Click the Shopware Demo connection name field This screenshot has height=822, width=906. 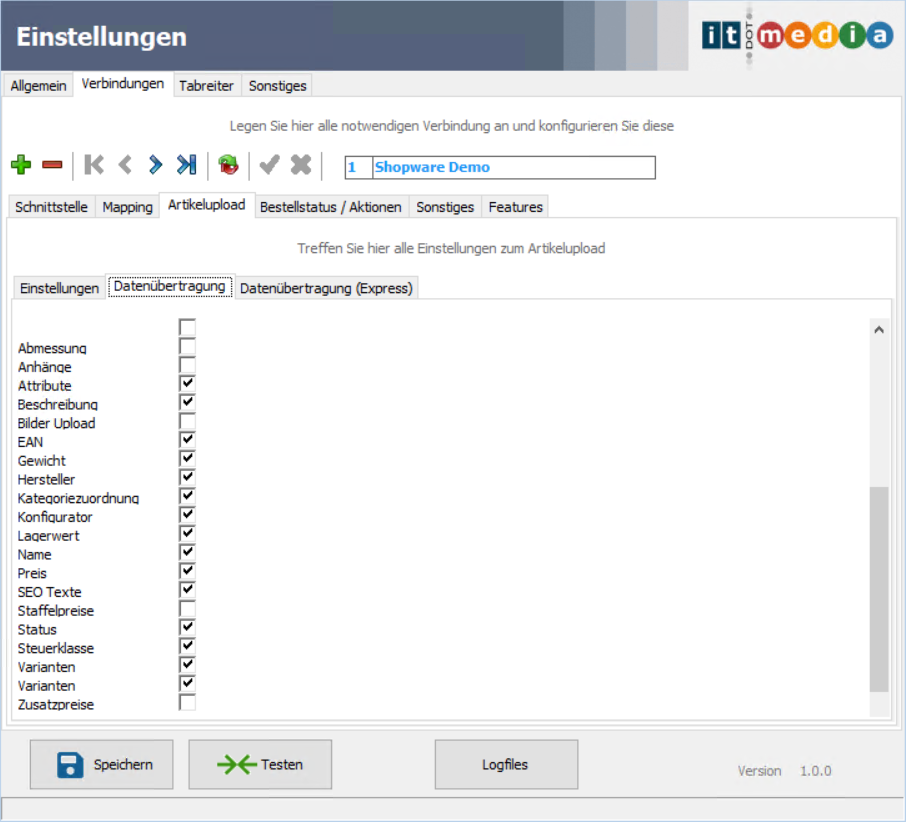coord(513,167)
